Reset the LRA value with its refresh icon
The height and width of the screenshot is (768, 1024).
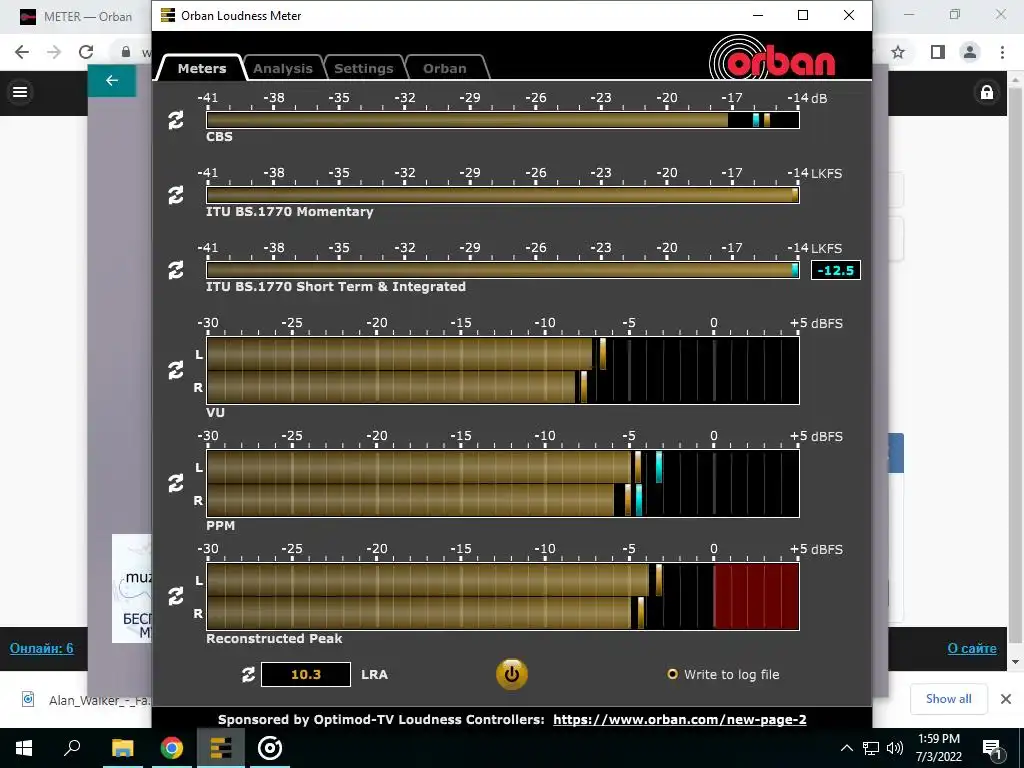[248, 675]
